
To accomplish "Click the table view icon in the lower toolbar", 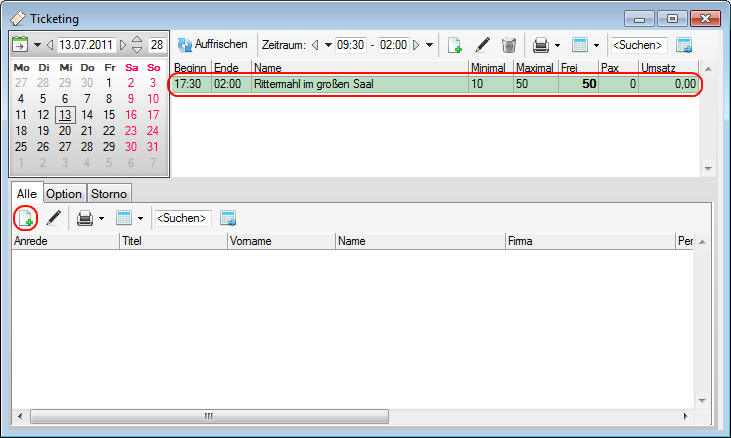I will pos(124,217).
